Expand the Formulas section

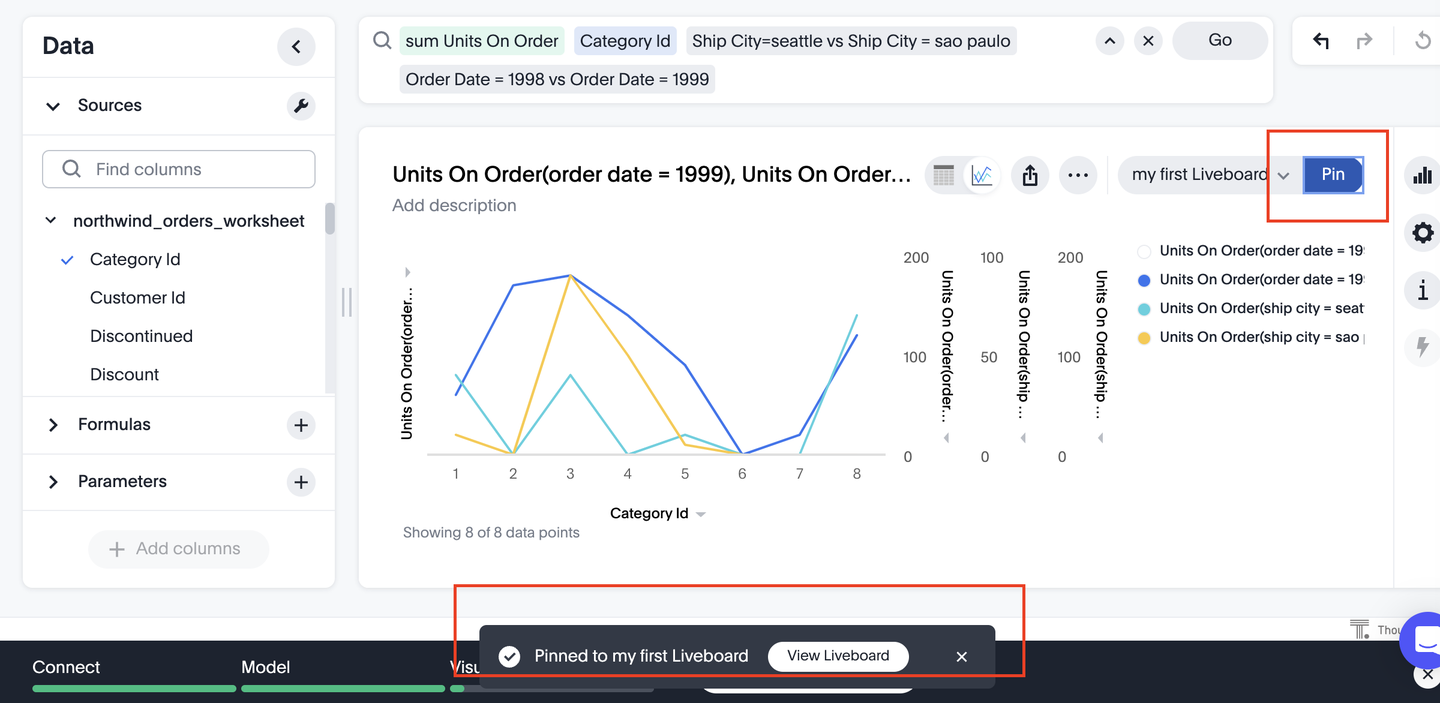(53, 425)
